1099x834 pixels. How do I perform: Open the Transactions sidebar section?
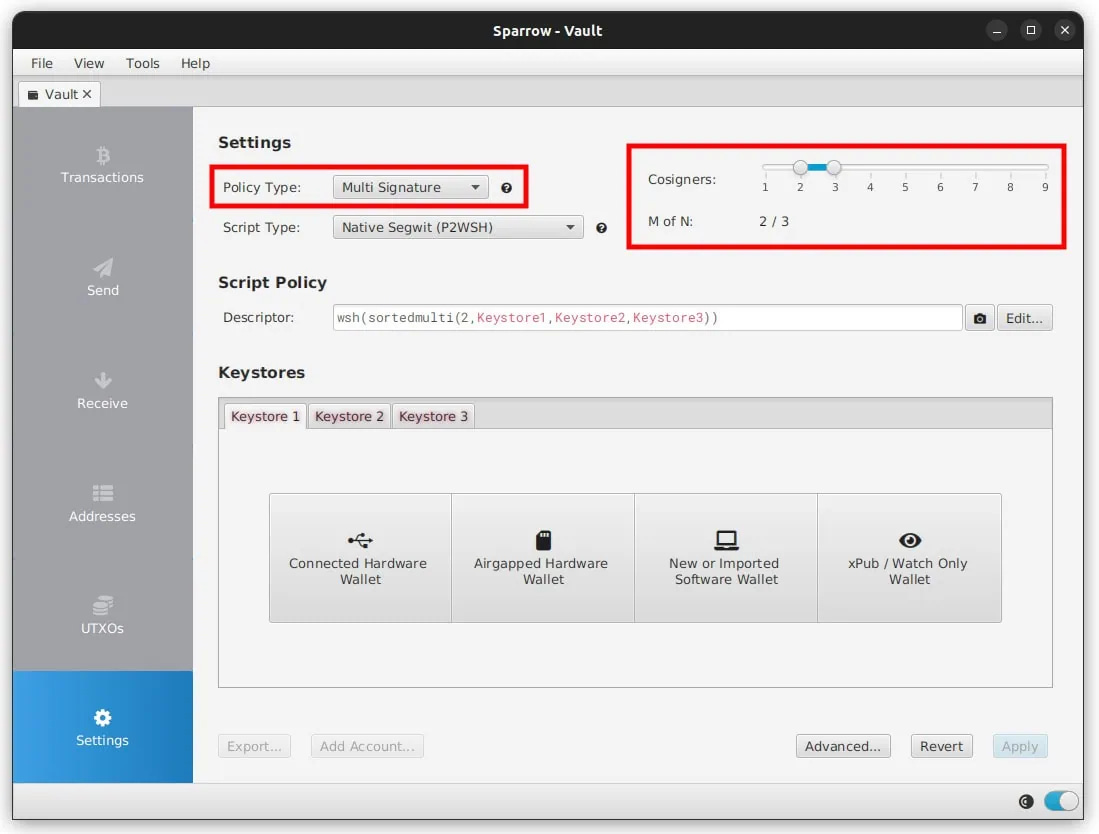[102, 166]
